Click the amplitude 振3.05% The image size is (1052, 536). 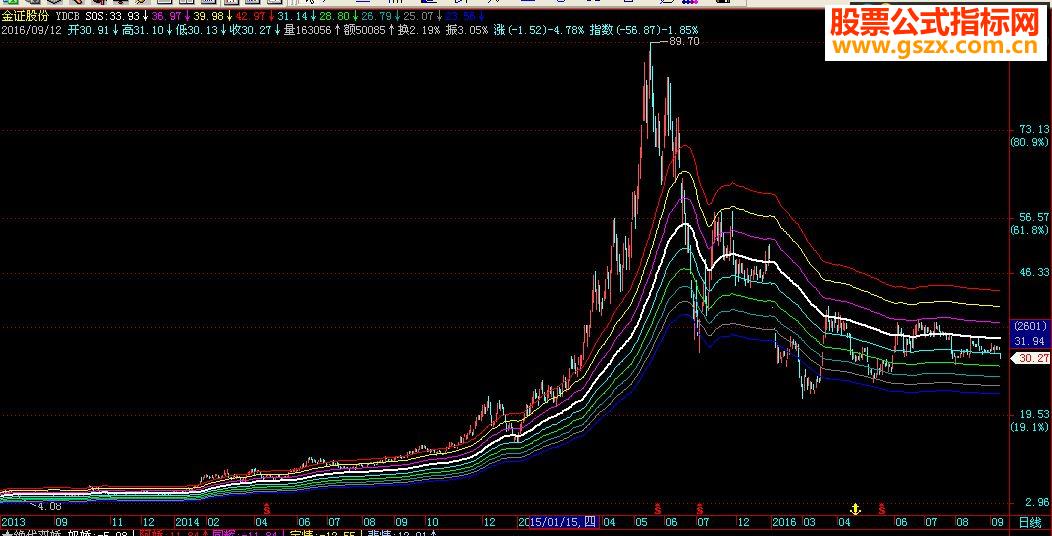tap(469, 30)
